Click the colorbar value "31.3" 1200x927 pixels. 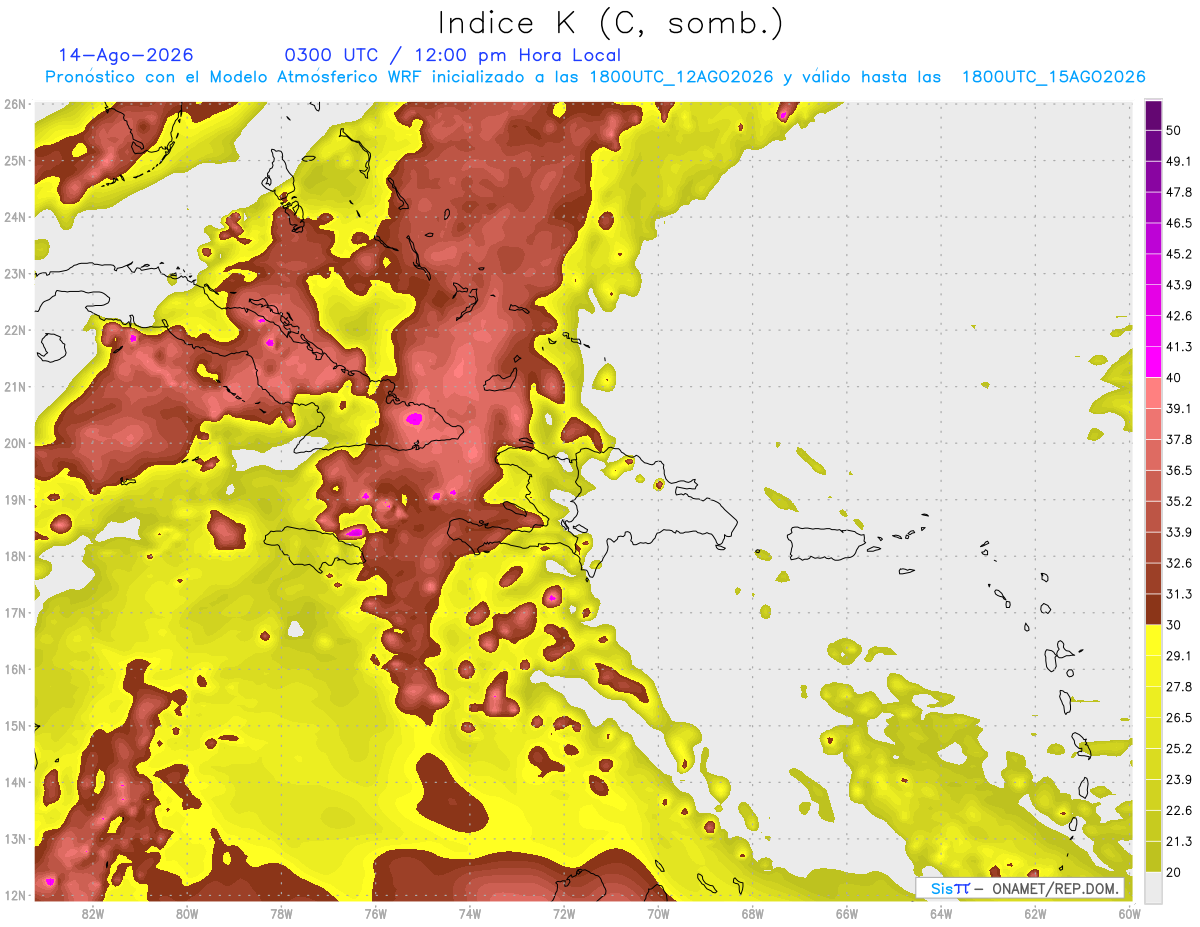(1180, 594)
